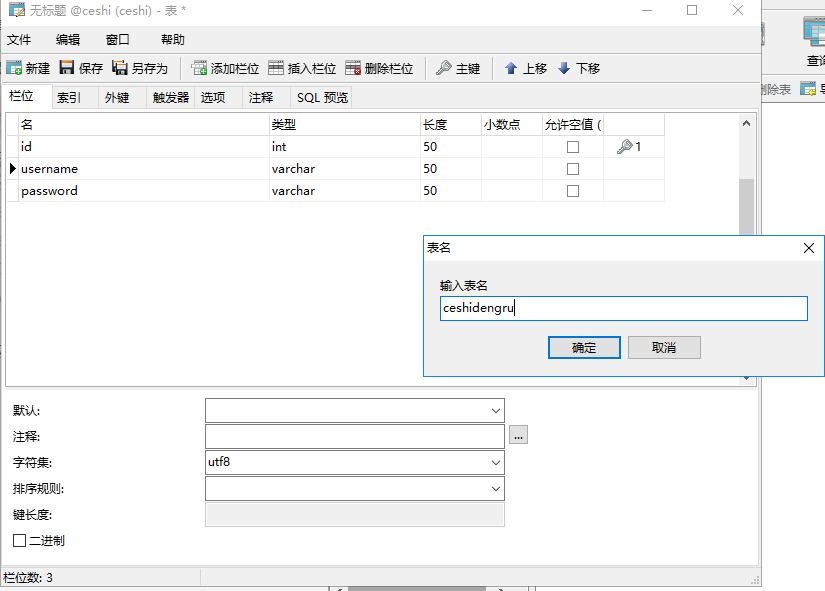The width and height of the screenshot is (825, 591).
Task: Click the ... button beside 注释 field
Action: click(x=518, y=435)
